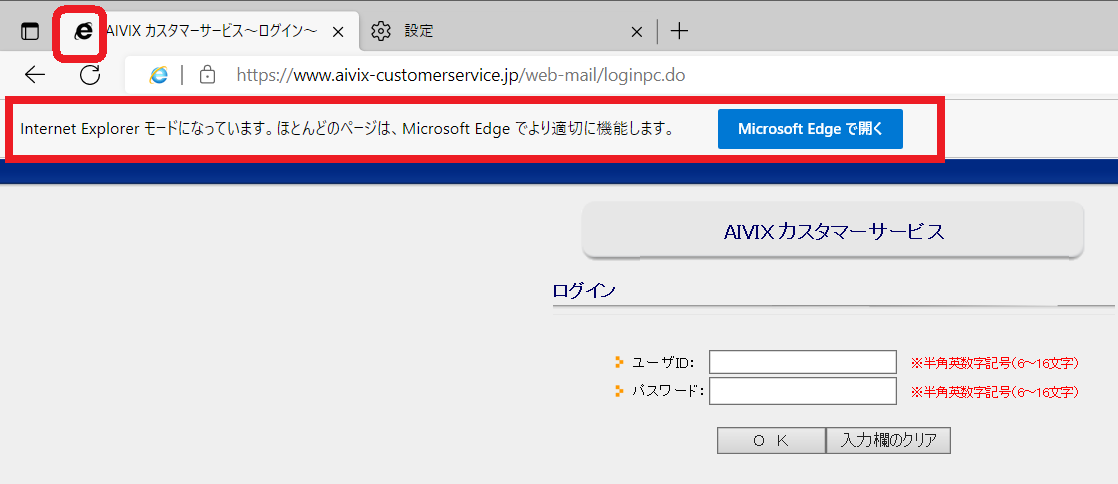
Task: Click the 入力欄のクリア button
Action: pyautogui.click(x=888, y=441)
